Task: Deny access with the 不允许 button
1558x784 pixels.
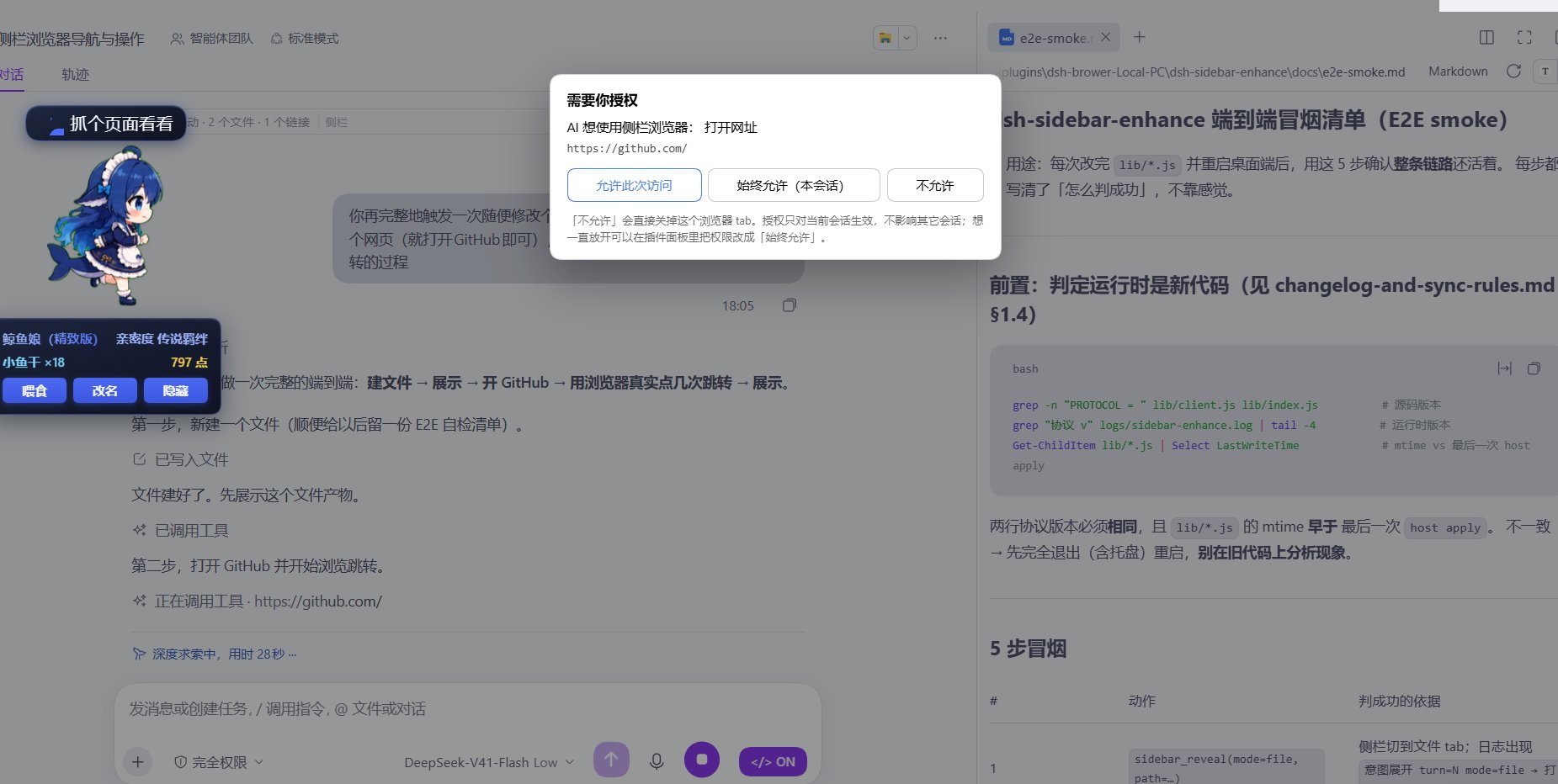Action: pos(935,185)
